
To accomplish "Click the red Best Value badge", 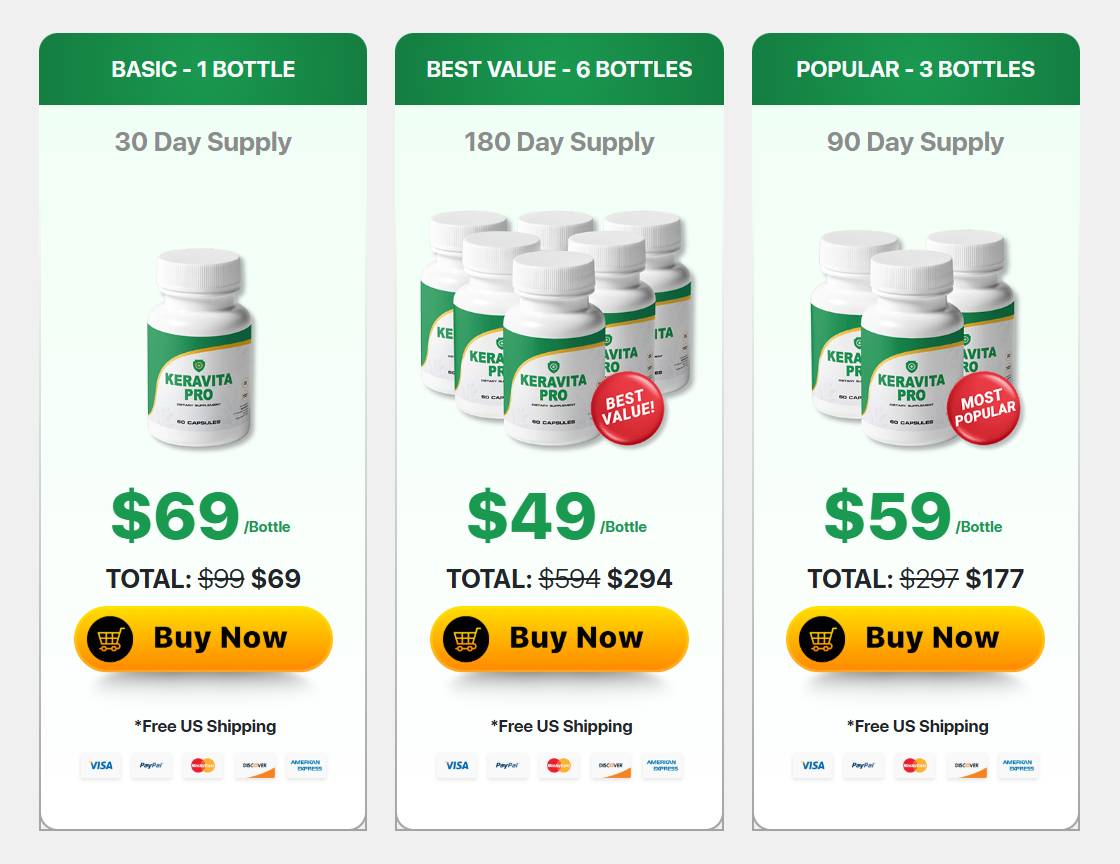I will tap(628, 408).
